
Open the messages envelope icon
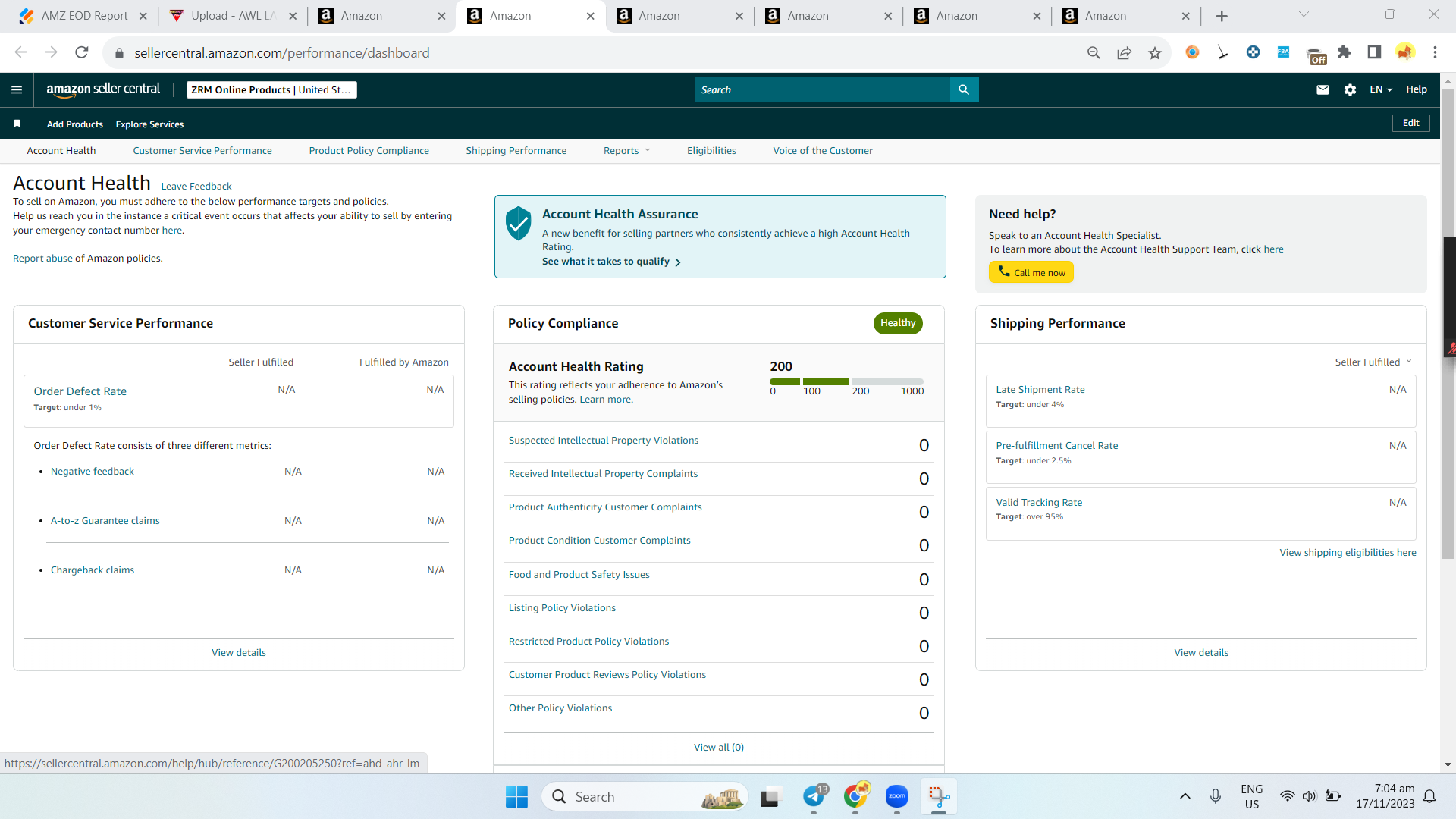click(1323, 89)
